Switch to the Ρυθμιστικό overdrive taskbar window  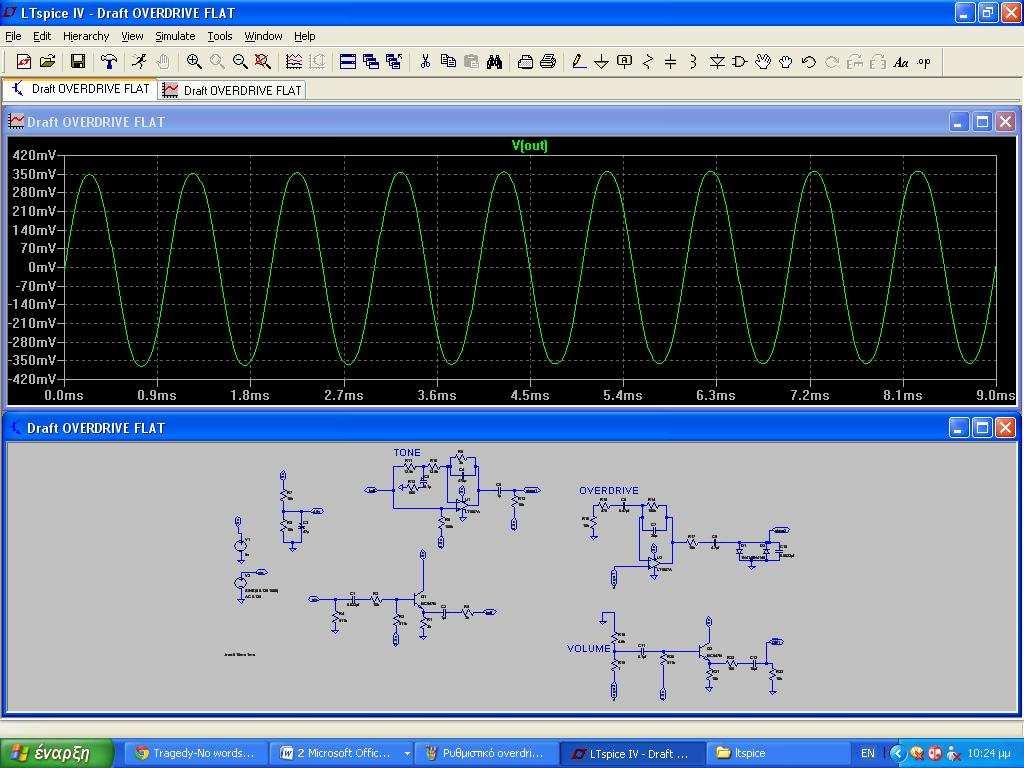point(487,753)
